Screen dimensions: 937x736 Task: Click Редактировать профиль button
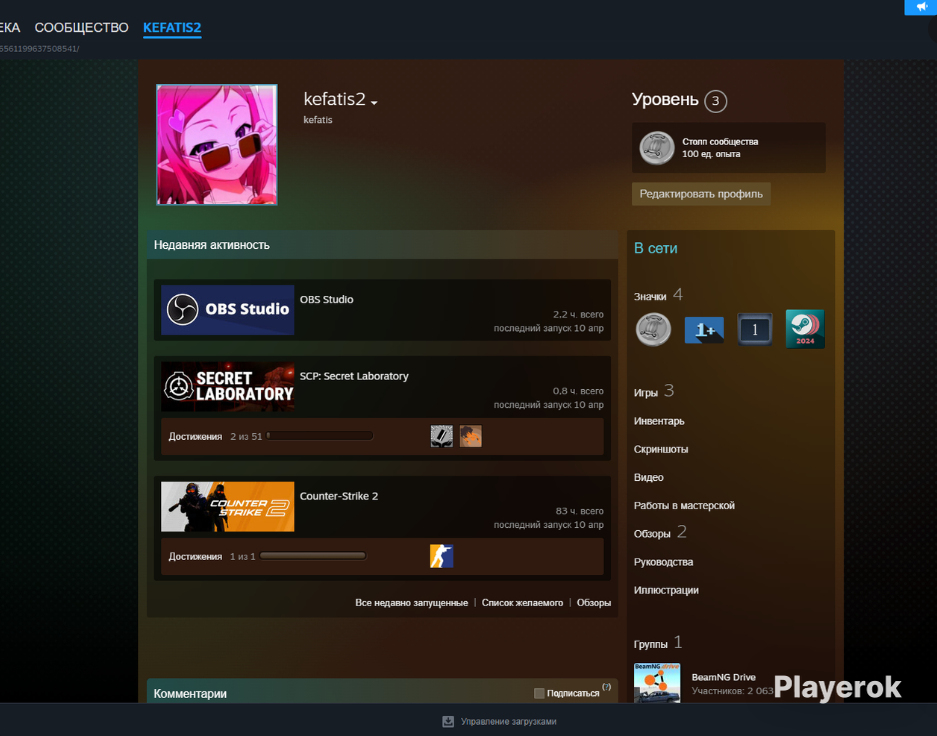(x=701, y=194)
